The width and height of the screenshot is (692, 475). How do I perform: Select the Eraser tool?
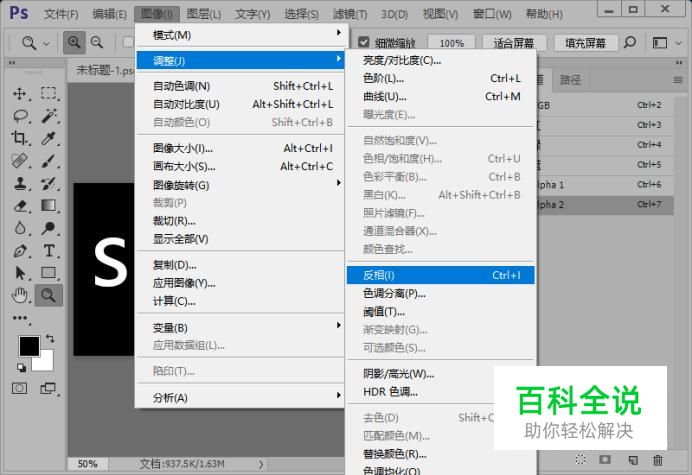click(20, 206)
